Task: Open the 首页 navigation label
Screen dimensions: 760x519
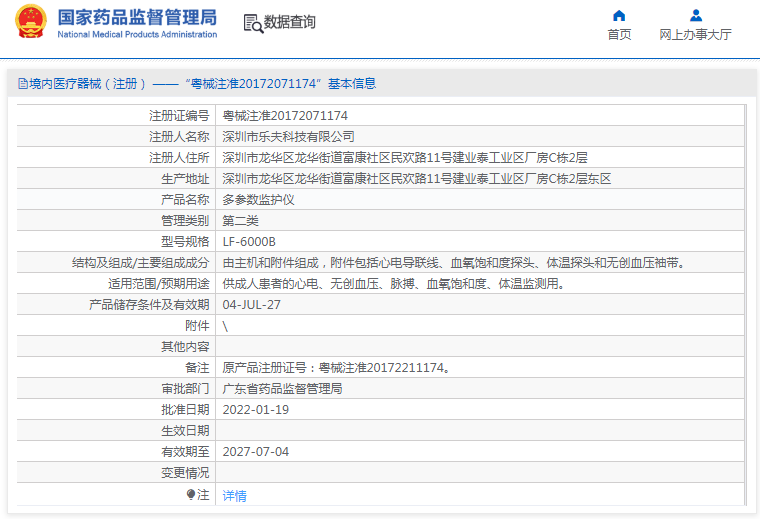Action: [619, 35]
